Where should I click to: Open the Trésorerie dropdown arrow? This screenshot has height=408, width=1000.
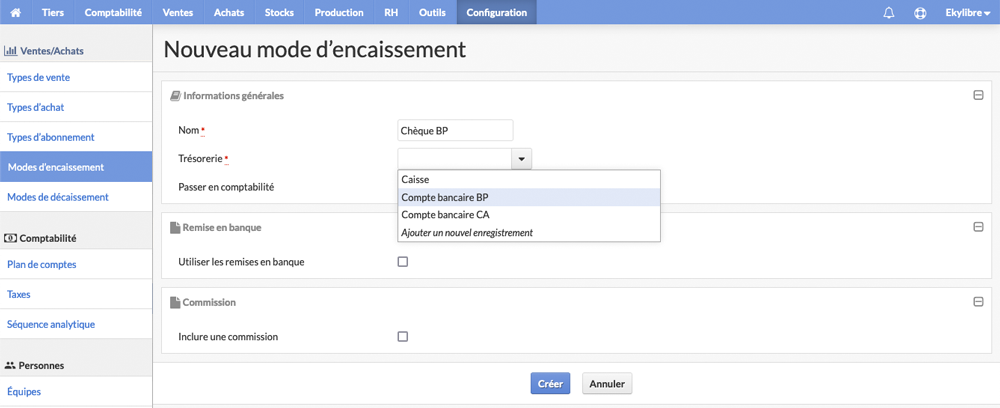tap(522, 159)
